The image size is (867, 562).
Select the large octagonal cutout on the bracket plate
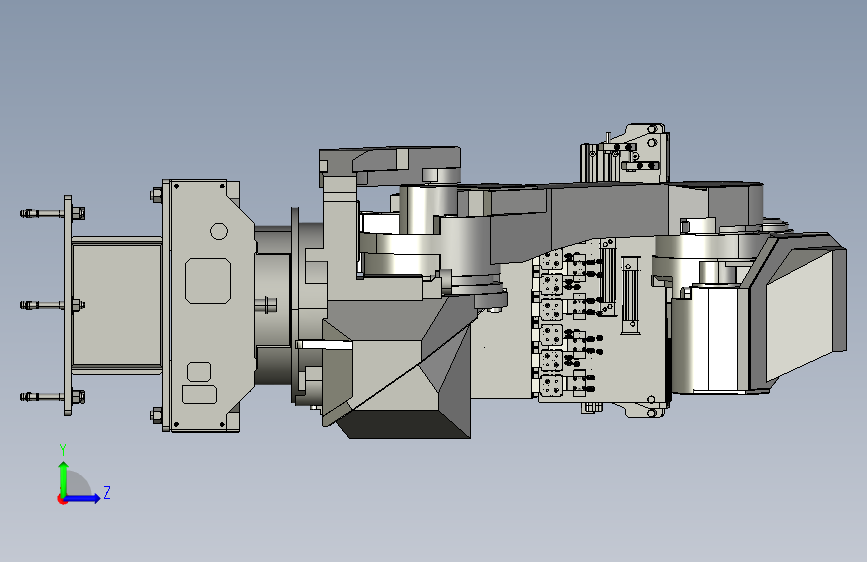click(x=208, y=281)
